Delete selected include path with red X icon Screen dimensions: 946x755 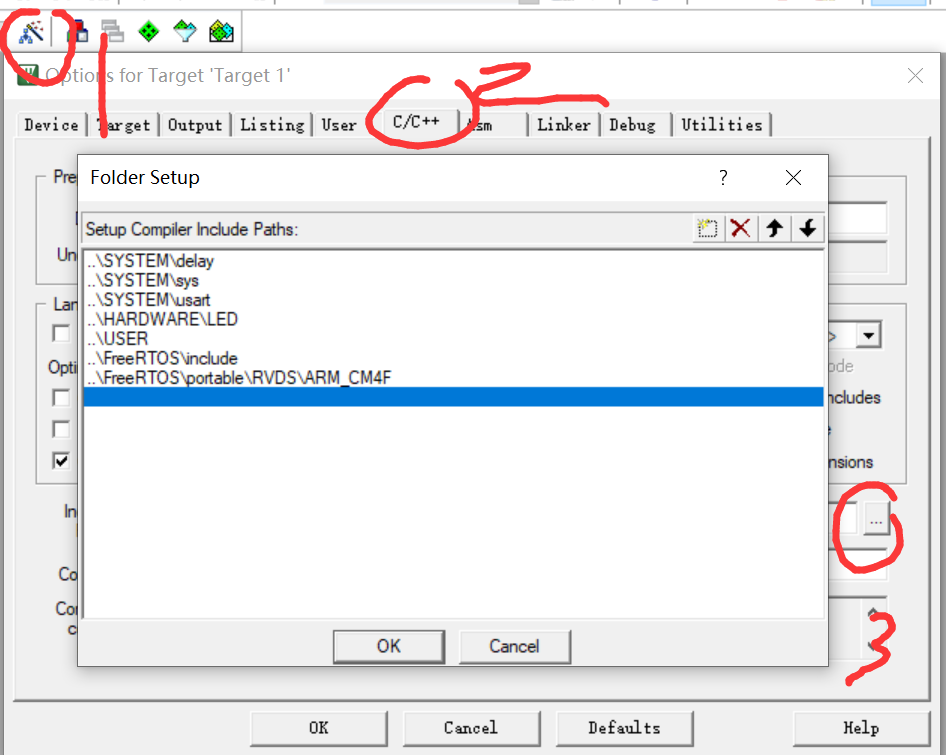740,229
